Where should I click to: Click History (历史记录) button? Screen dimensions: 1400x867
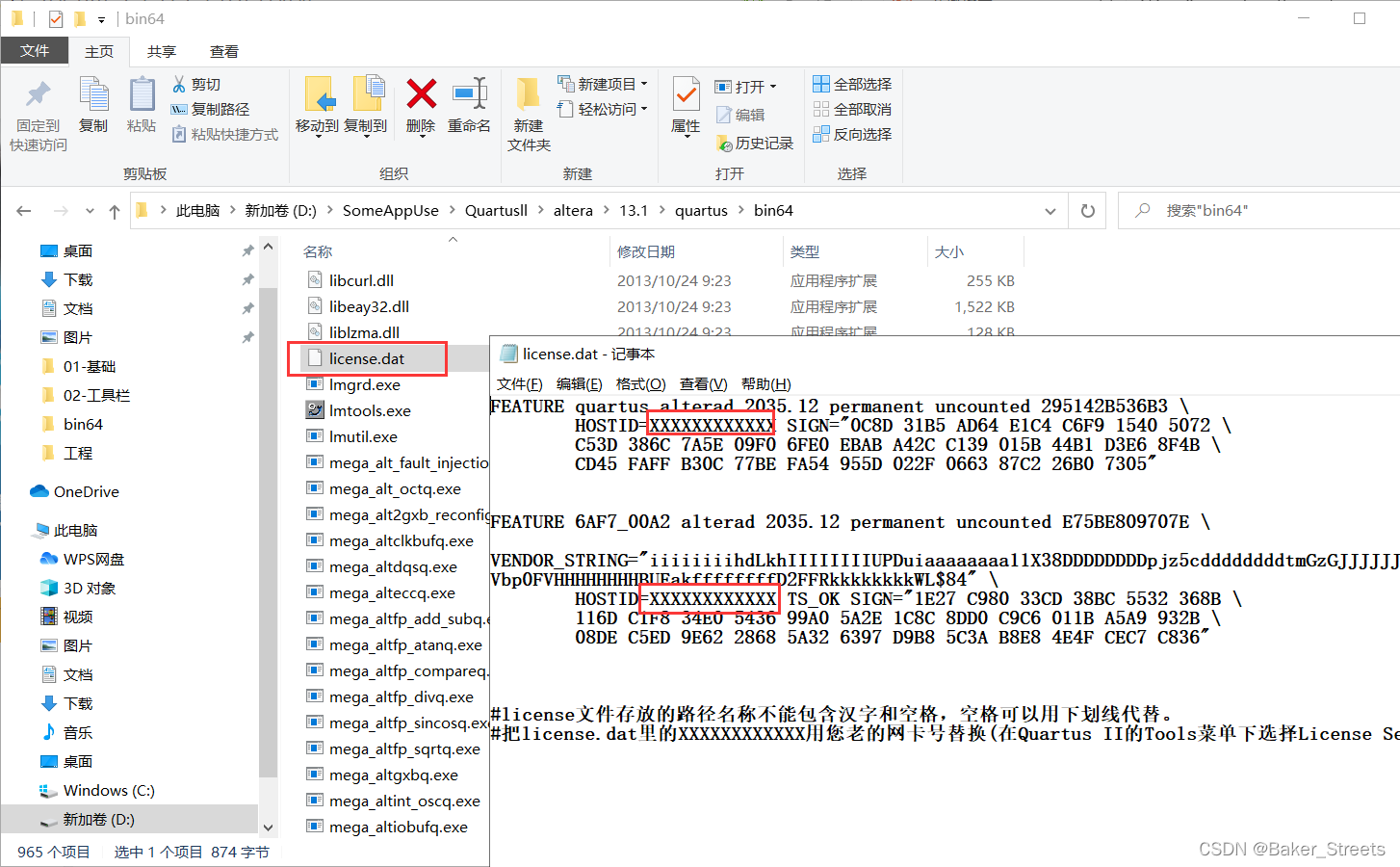tap(755, 144)
